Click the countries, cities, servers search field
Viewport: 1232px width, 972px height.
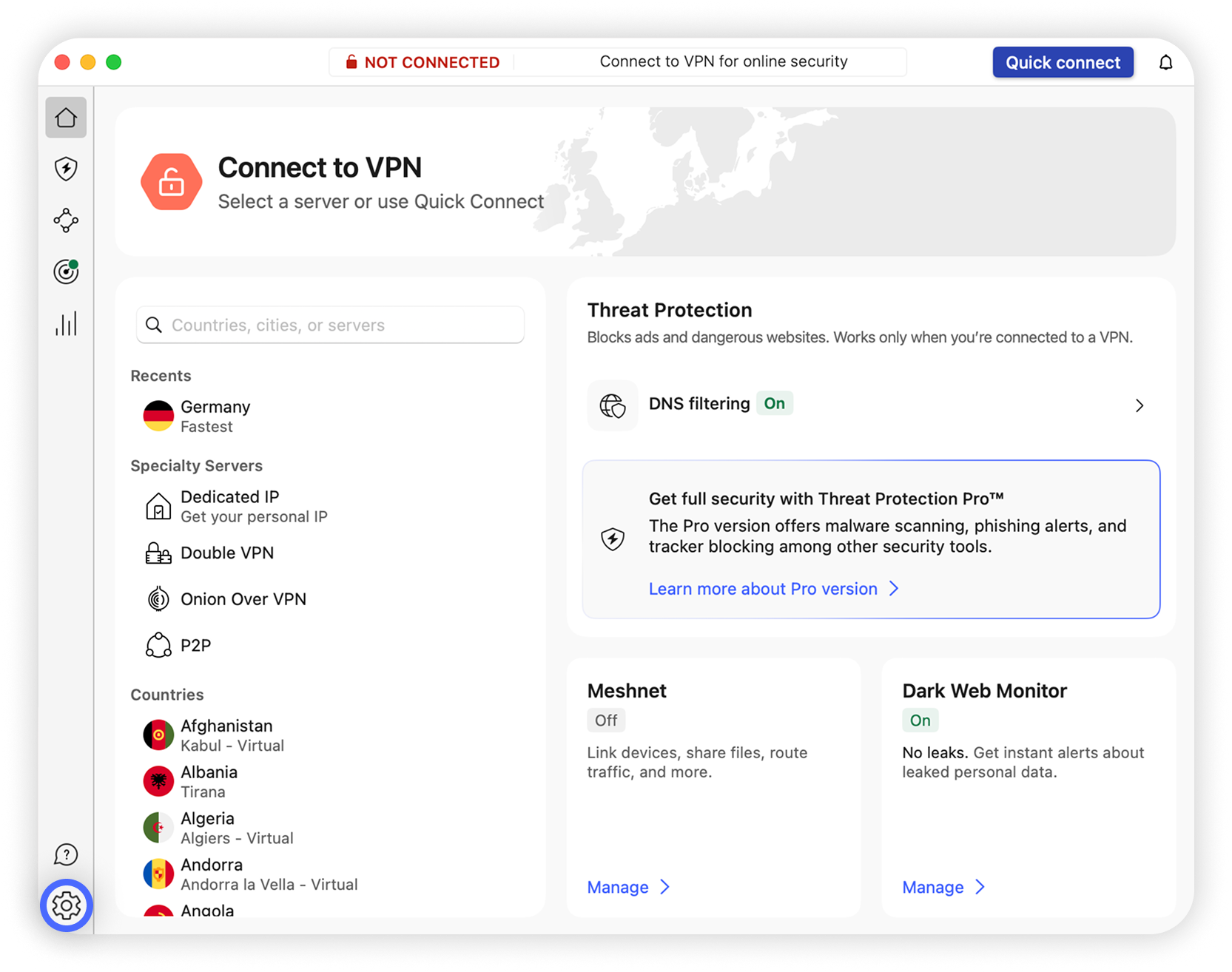click(331, 325)
